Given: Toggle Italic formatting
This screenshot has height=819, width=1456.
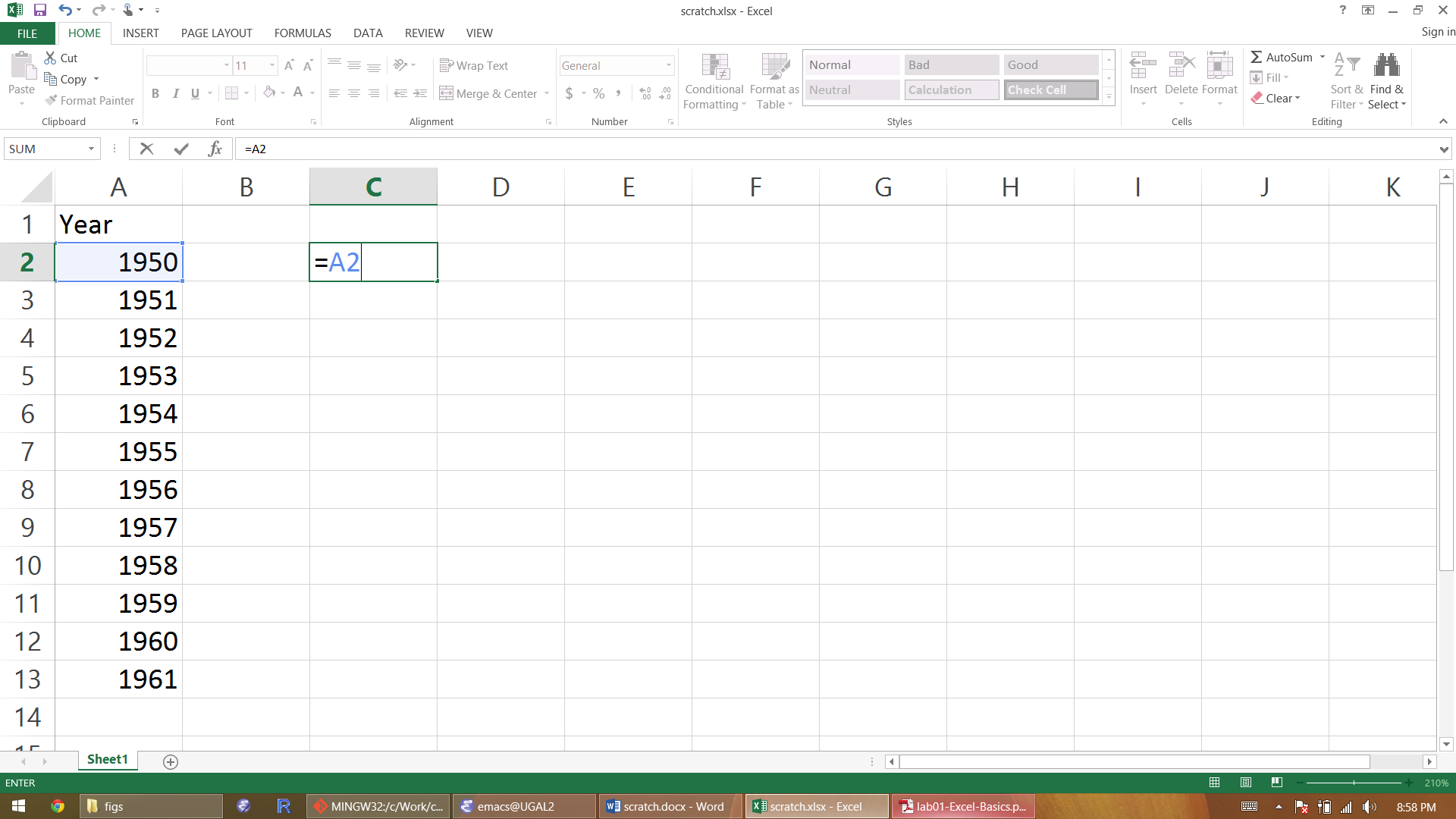Looking at the screenshot, I should pos(176,93).
